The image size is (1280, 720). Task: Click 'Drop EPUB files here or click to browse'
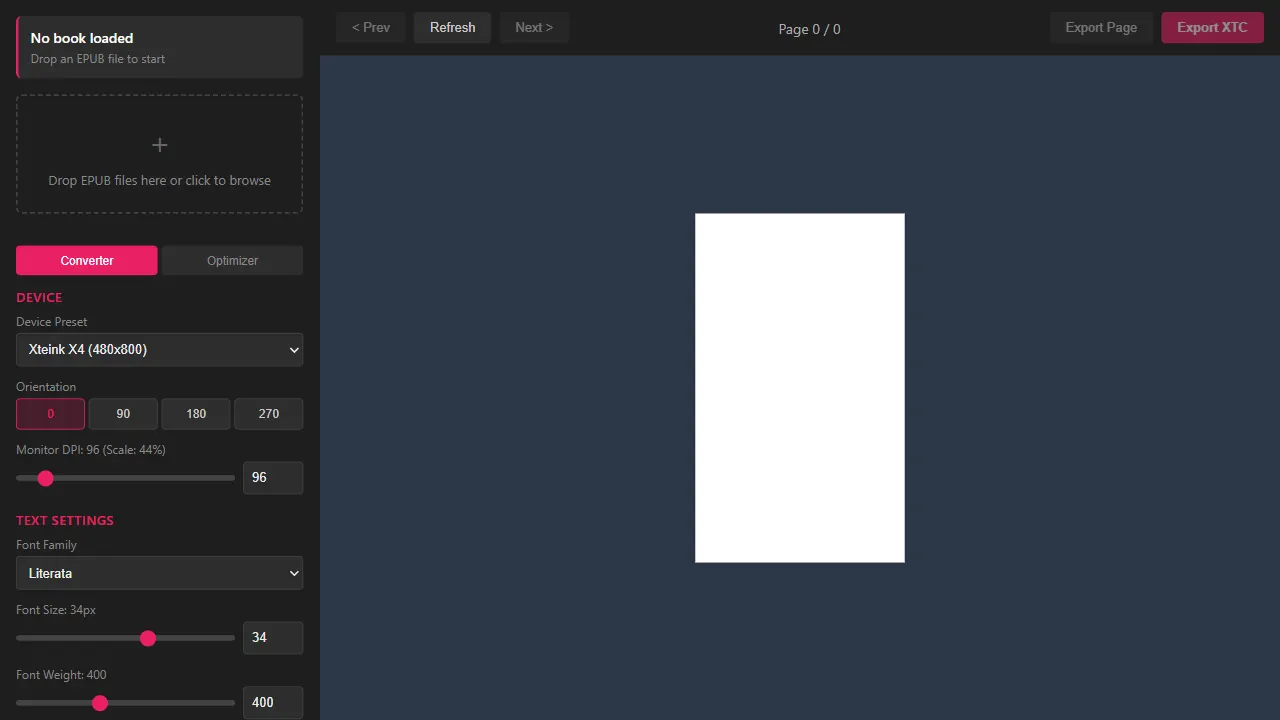159,181
